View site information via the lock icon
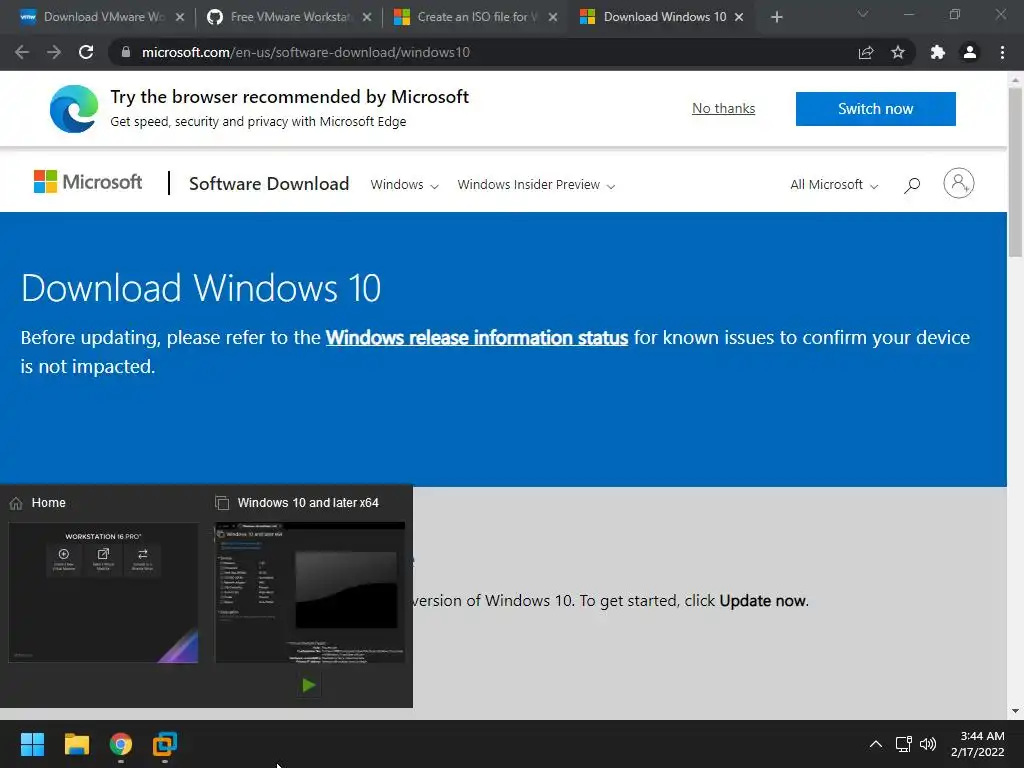1024x768 pixels. pyautogui.click(x=126, y=52)
